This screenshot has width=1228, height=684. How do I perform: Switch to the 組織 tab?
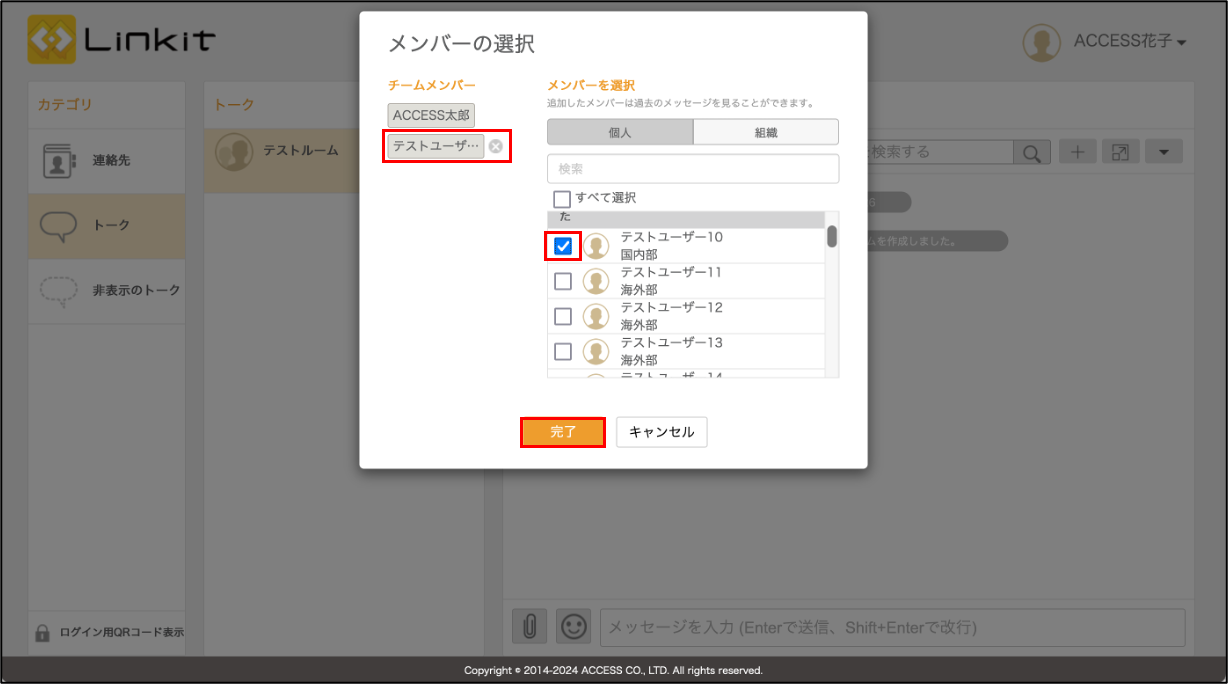click(766, 132)
